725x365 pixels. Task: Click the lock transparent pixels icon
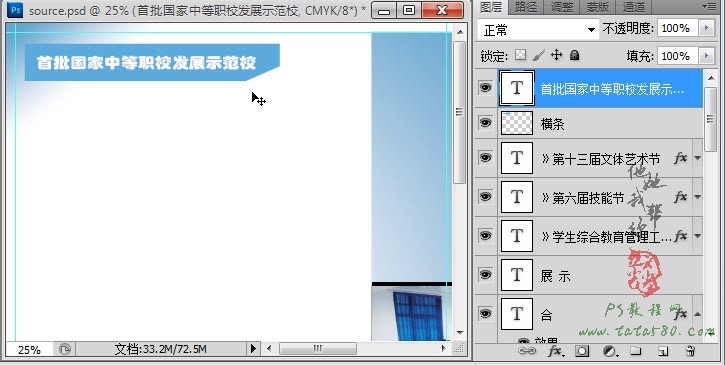pos(521,55)
